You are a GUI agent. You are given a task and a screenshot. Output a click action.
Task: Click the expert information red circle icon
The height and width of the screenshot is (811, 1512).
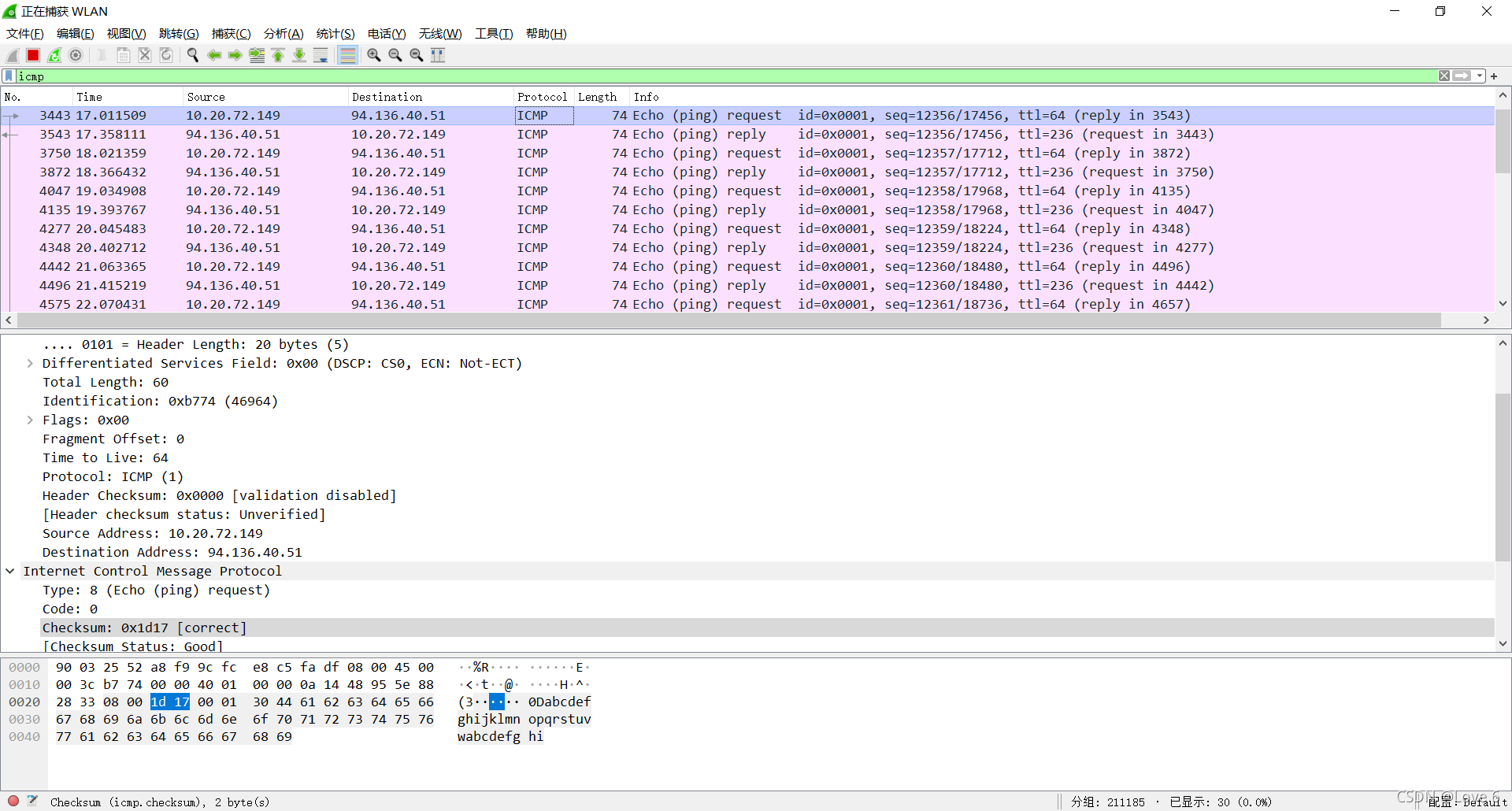coord(13,801)
